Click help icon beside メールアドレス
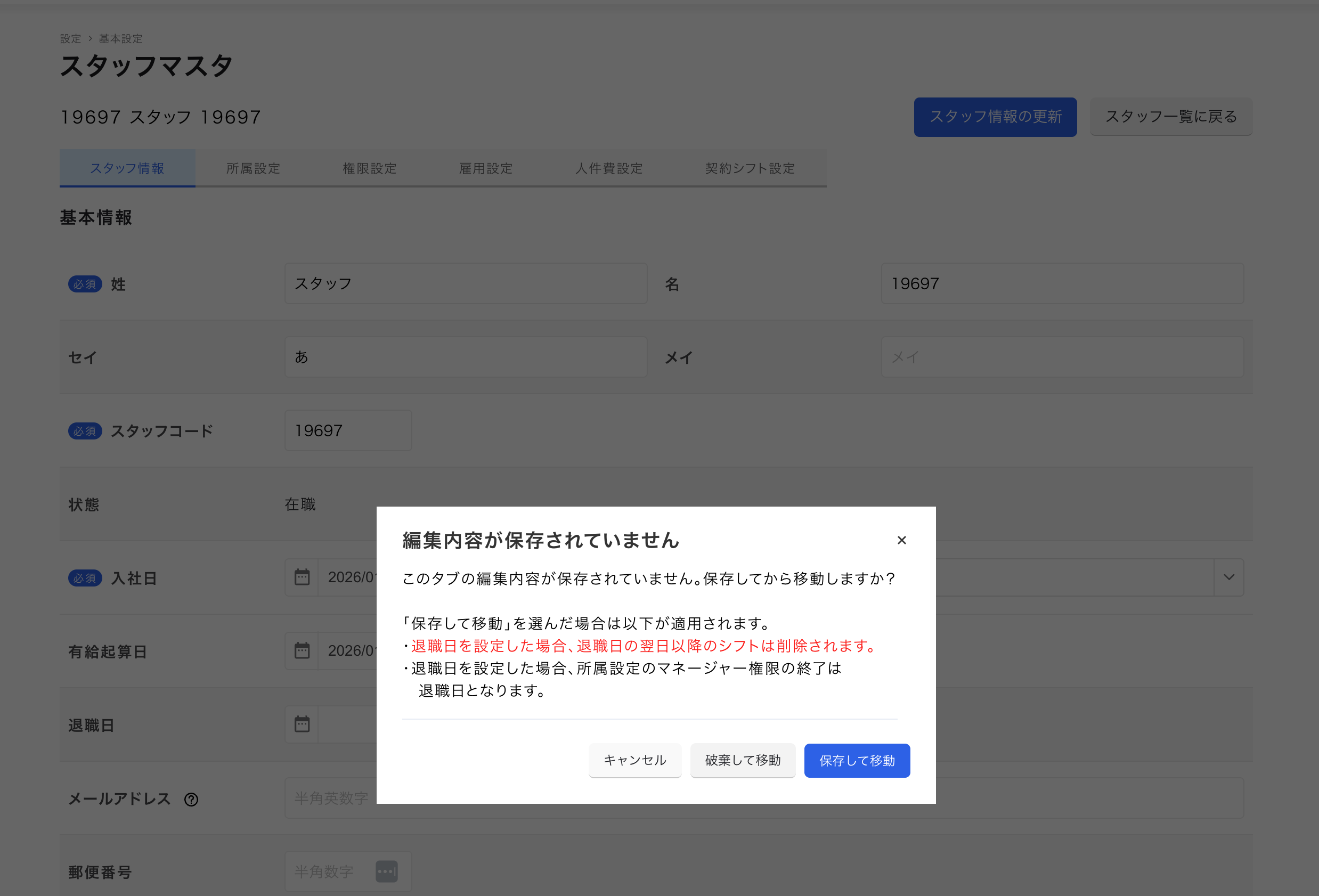 point(191,800)
